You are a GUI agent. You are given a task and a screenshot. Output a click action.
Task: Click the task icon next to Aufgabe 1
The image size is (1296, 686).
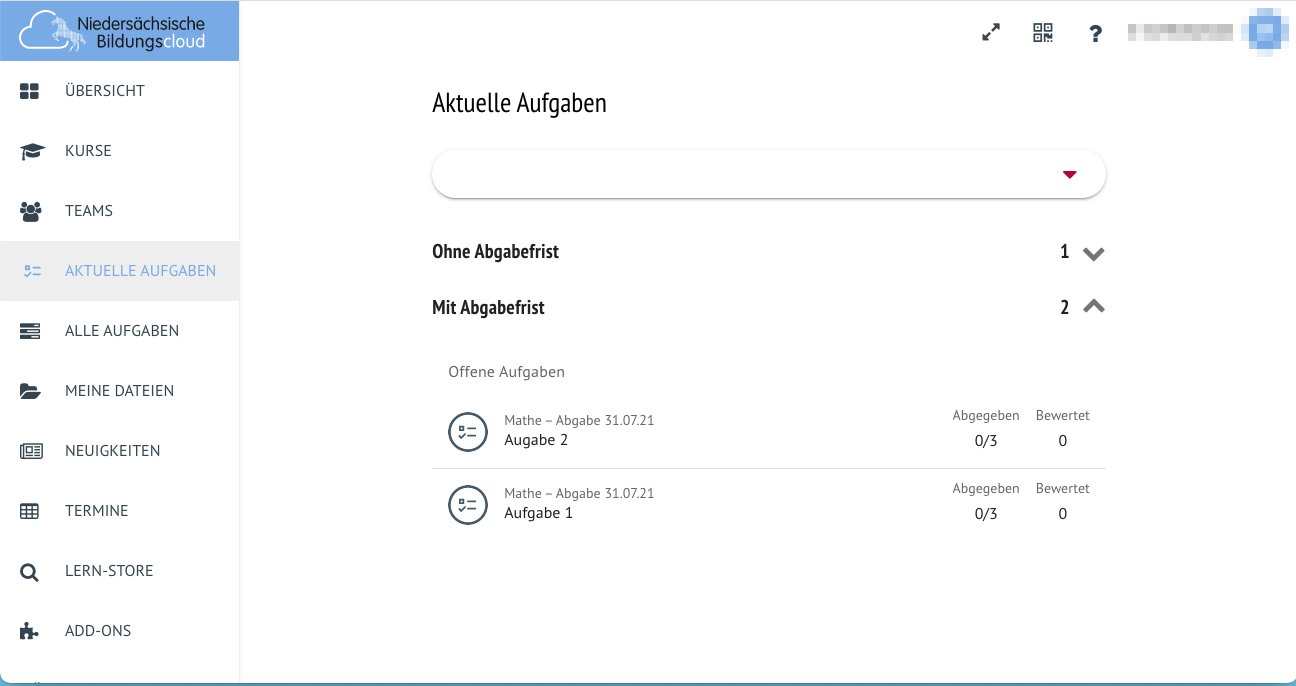pos(467,505)
